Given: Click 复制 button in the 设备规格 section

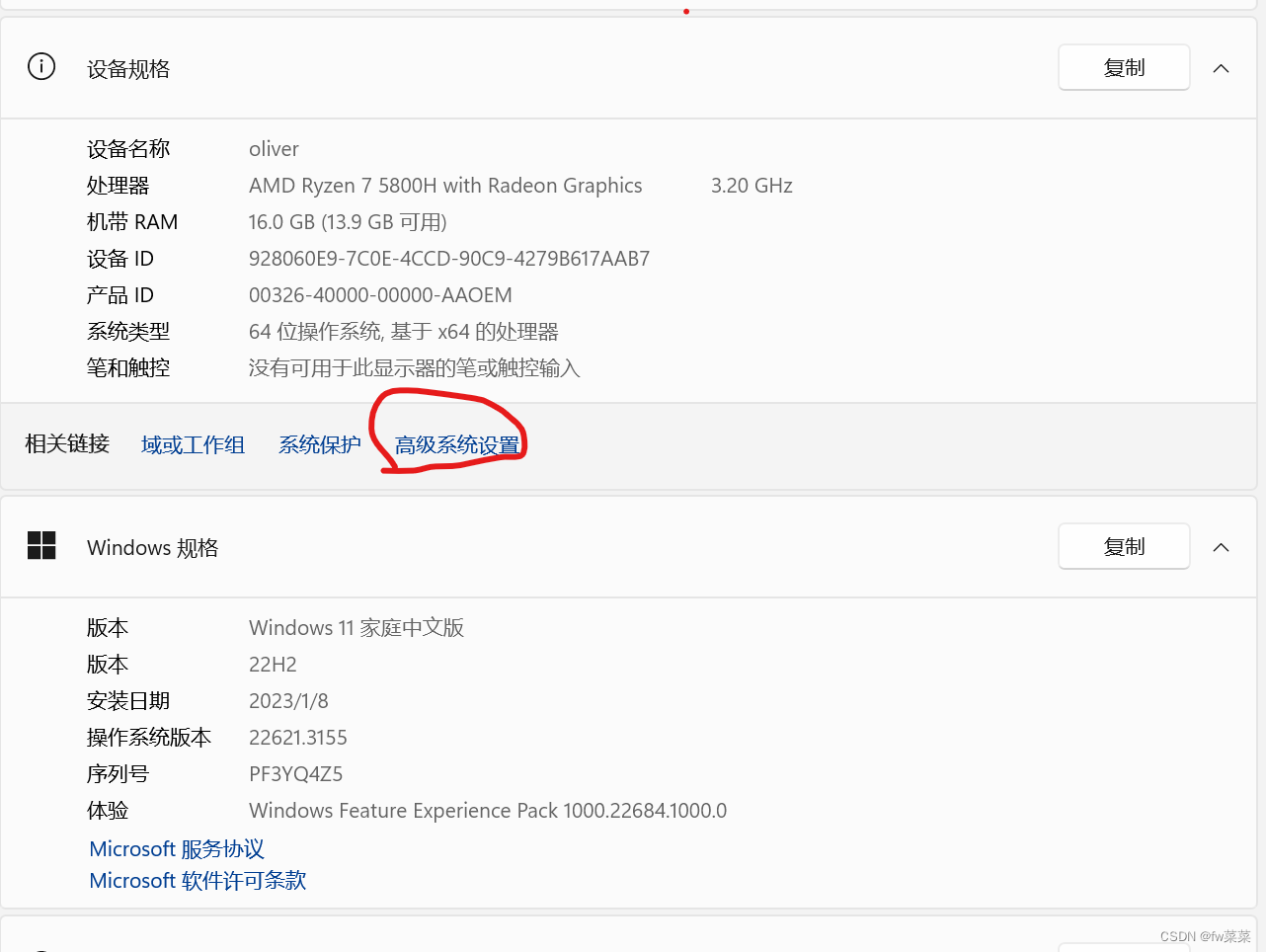Looking at the screenshot, I should (x=1123, y=67).
